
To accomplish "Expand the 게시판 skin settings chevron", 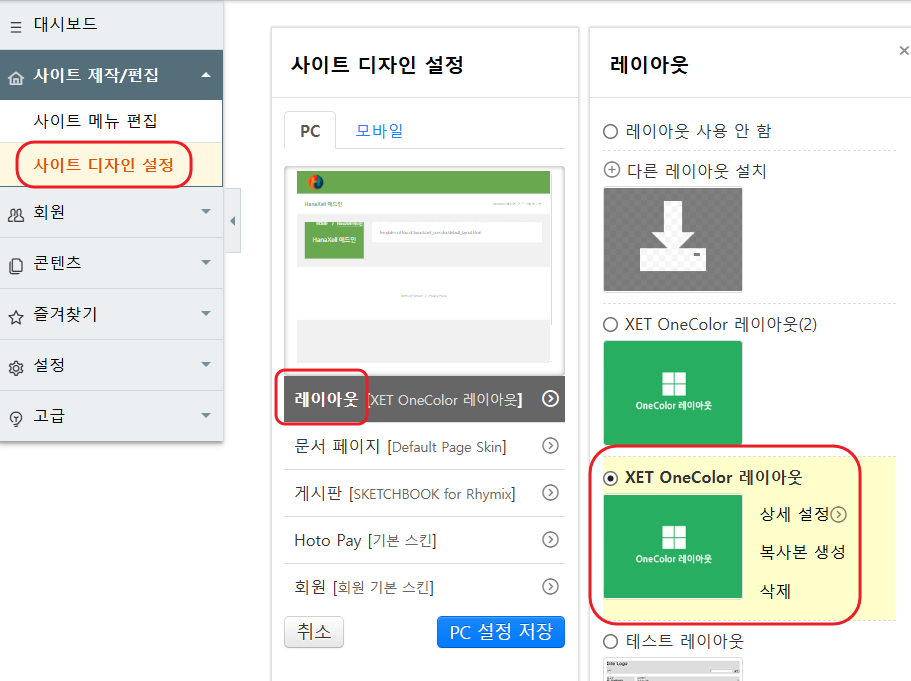I will (550, 494).
